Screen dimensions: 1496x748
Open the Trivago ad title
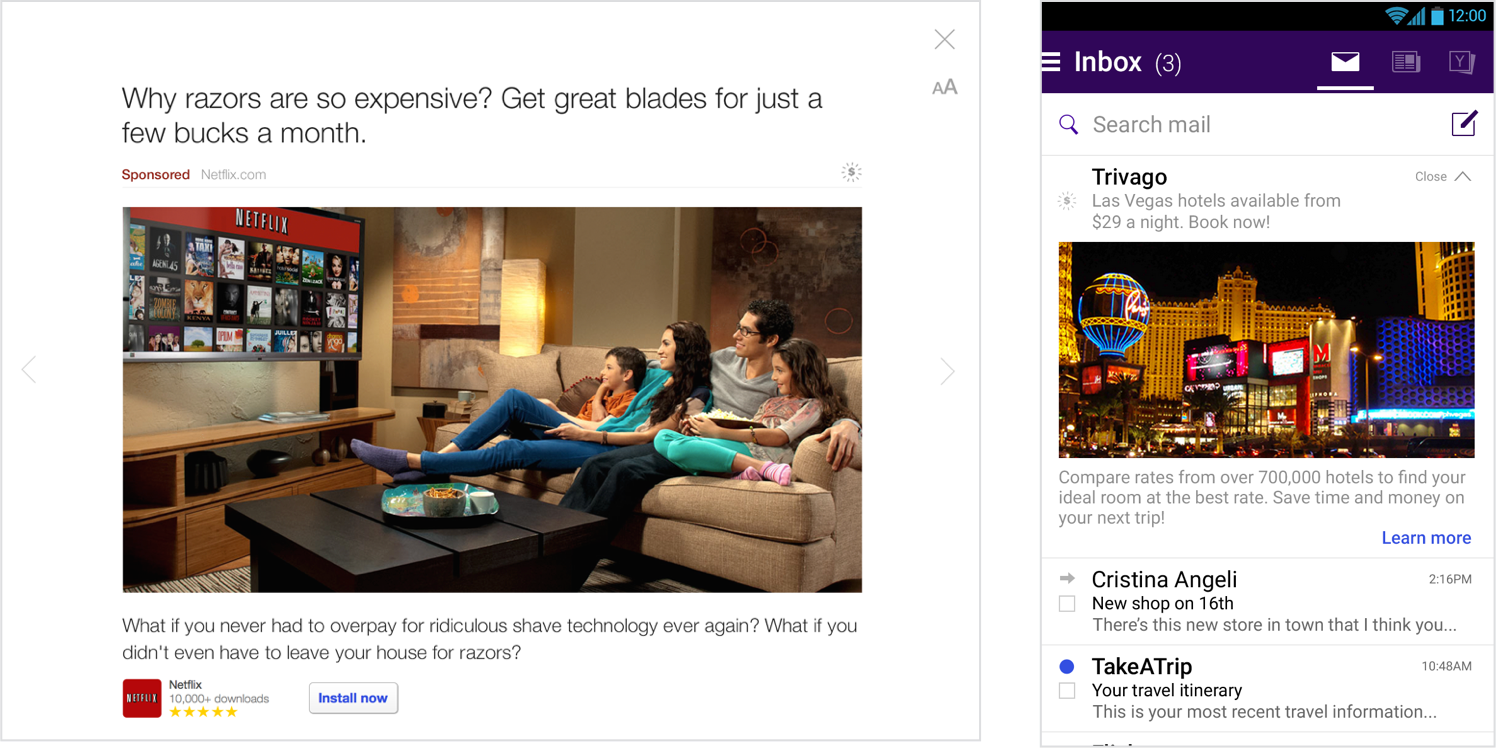(x=1129, y=177)
